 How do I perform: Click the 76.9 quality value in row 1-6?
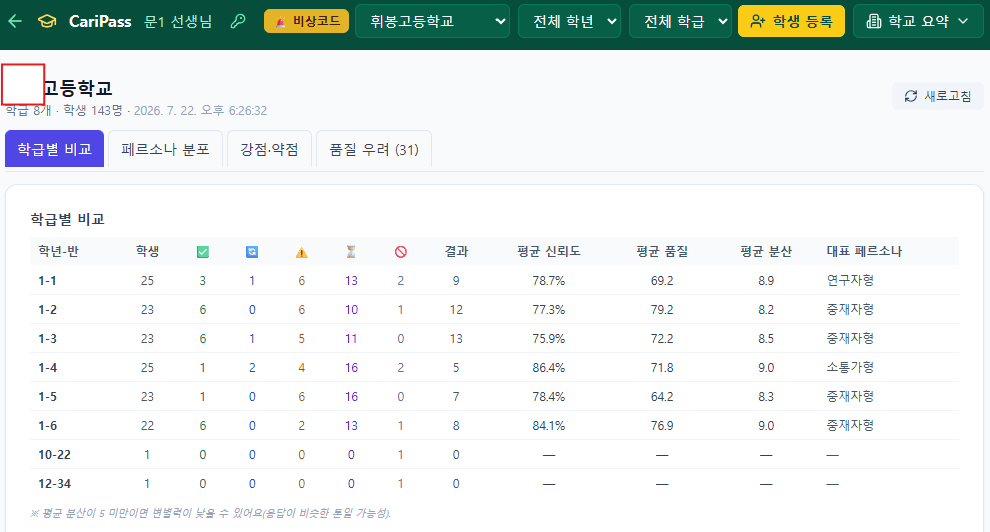[662, 426]
